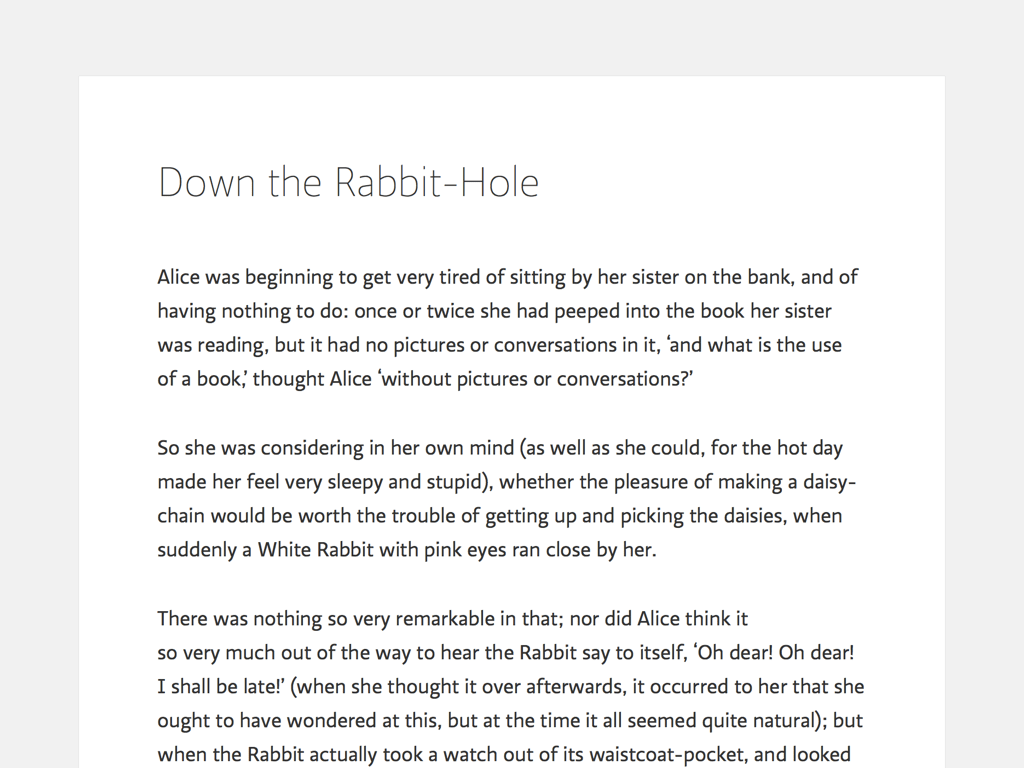Click the phrase 'White Rabbit' in the second paragraph

pos(315,550)
